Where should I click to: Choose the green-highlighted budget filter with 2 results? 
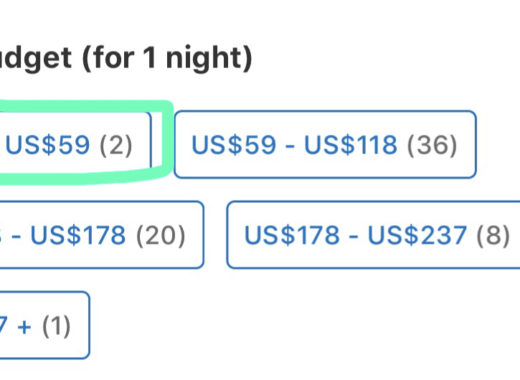point(75,144)
